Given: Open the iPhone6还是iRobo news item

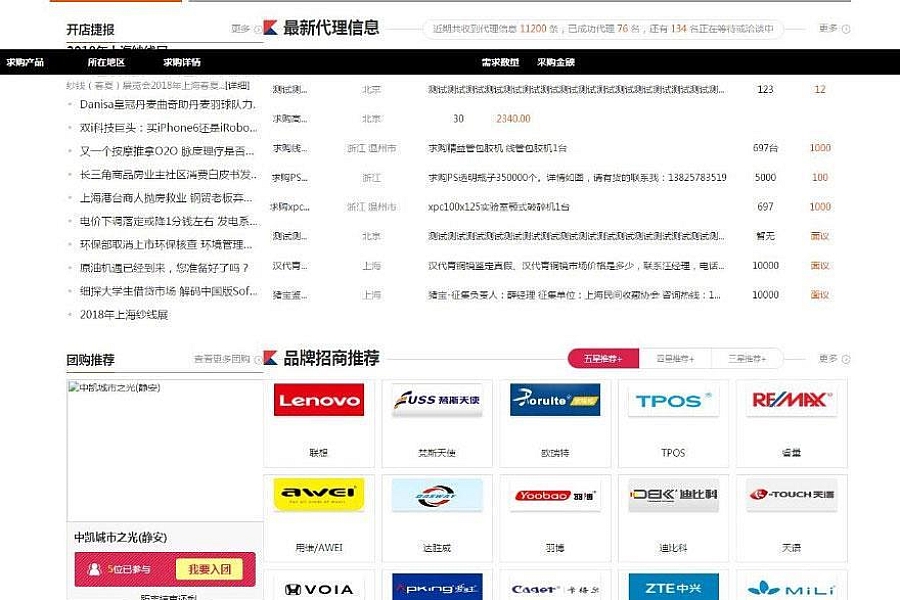Looking at the screenshot, I should click(169, 127).
